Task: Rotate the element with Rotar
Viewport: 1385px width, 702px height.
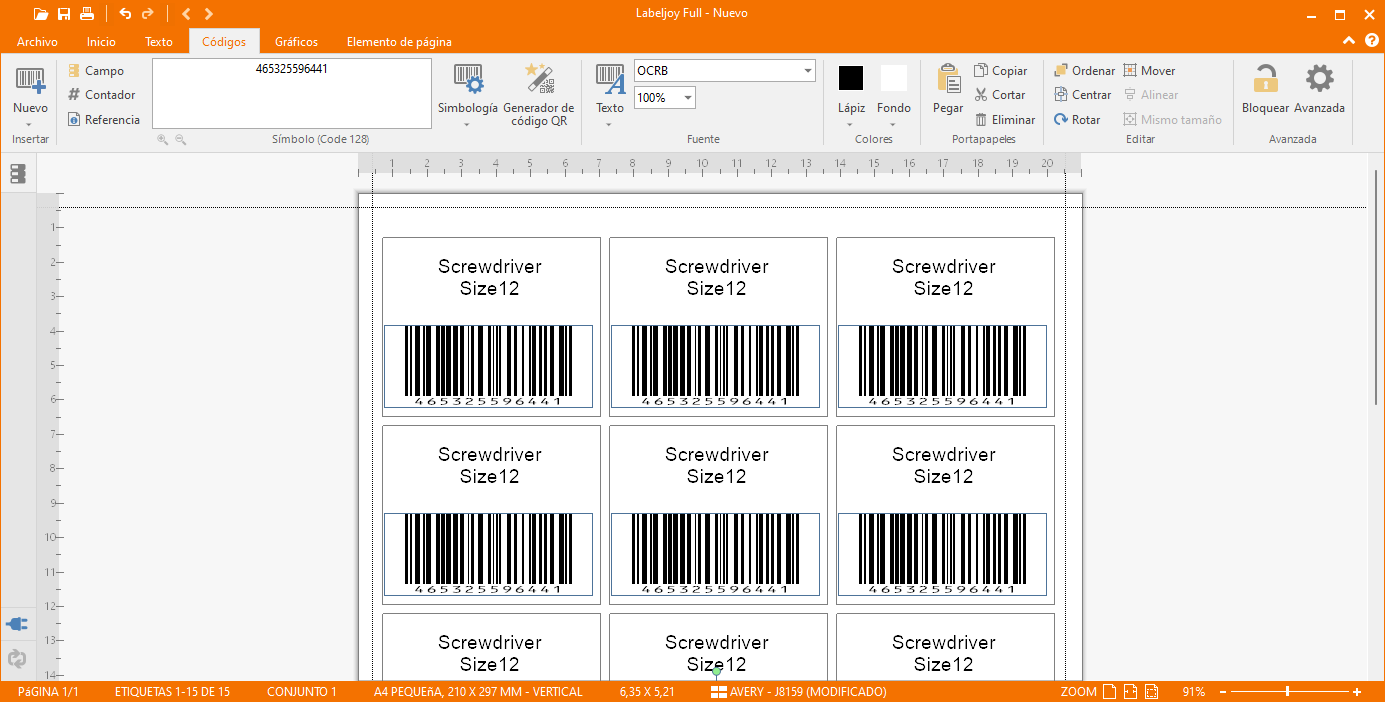Action: point(1077,120)
